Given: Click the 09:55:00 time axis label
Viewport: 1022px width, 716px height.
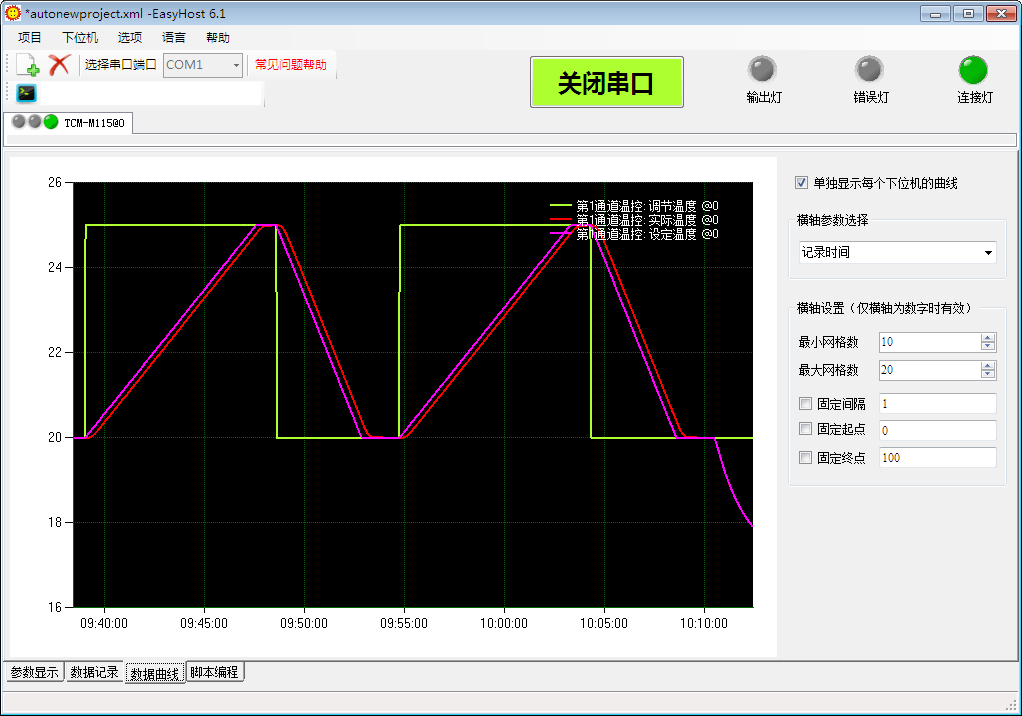Looking at the screenshot, I should [x=404, y=623].
